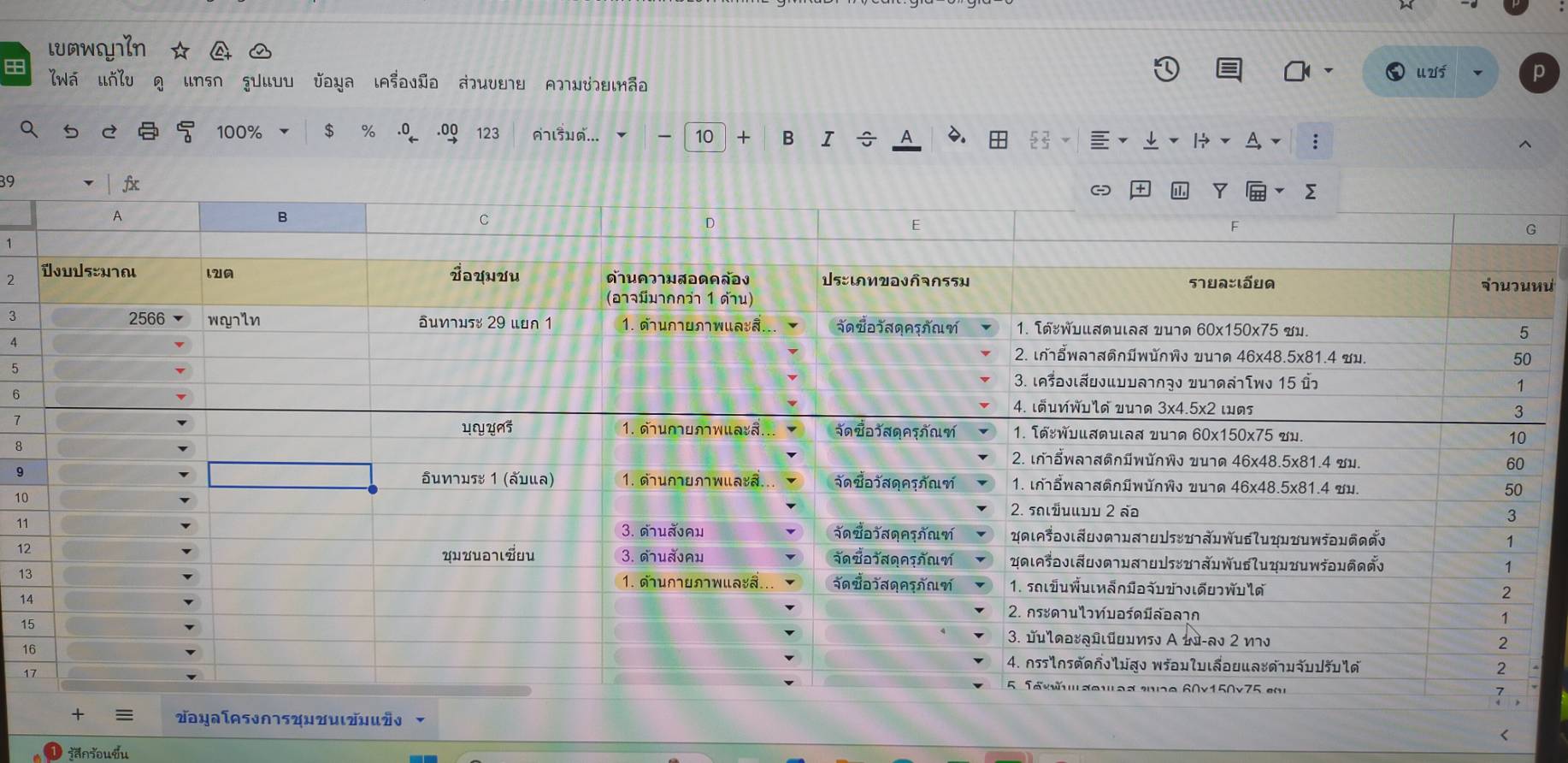Viewport: 1568px width, 763px height.
Task: Click the undo arrow in the toolbar
Action: [70, 132]
